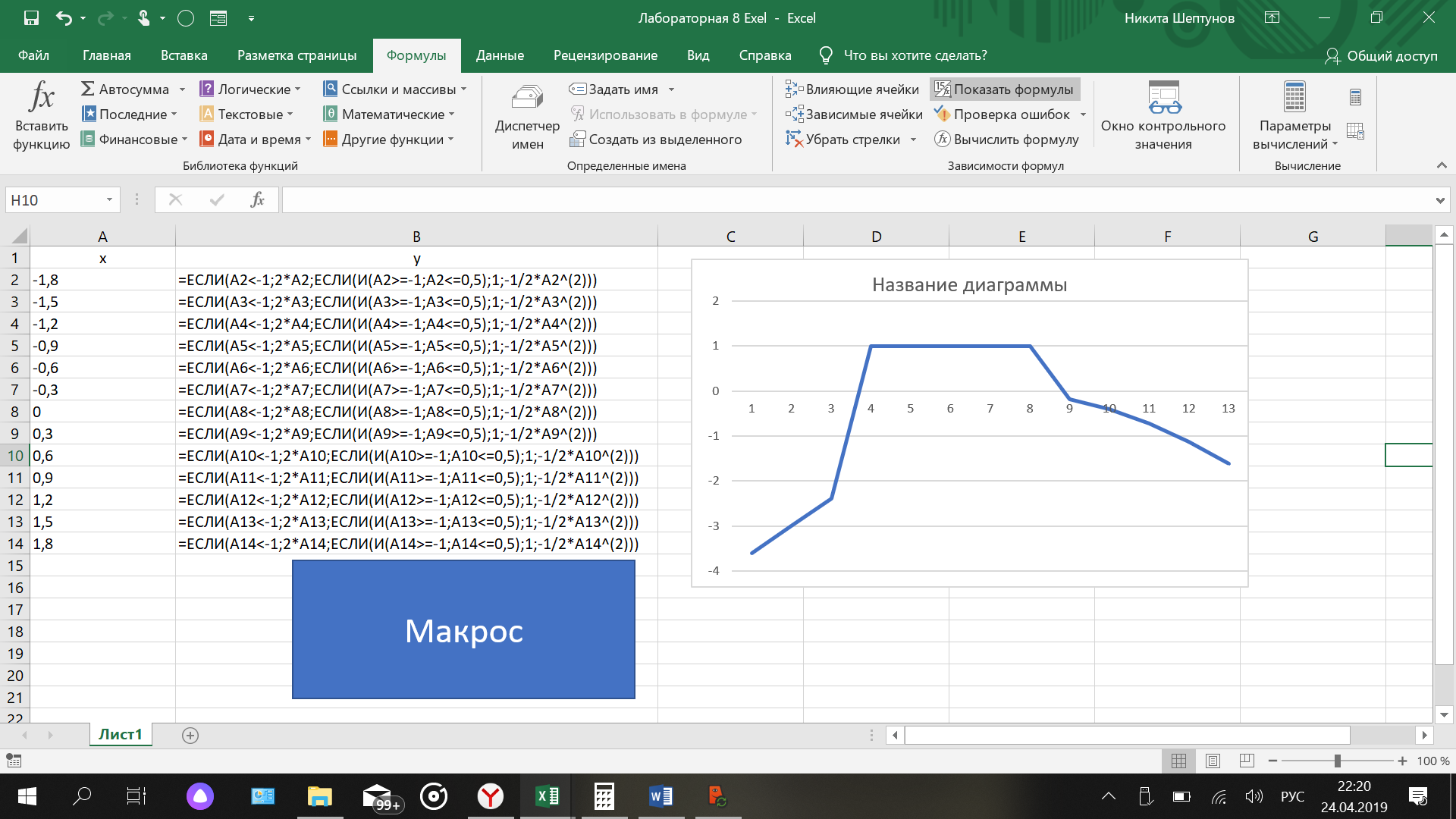The image size is (1456, 819).
Task: Expand Remove Arrows dropdown
Action: (x=913, y=140)
